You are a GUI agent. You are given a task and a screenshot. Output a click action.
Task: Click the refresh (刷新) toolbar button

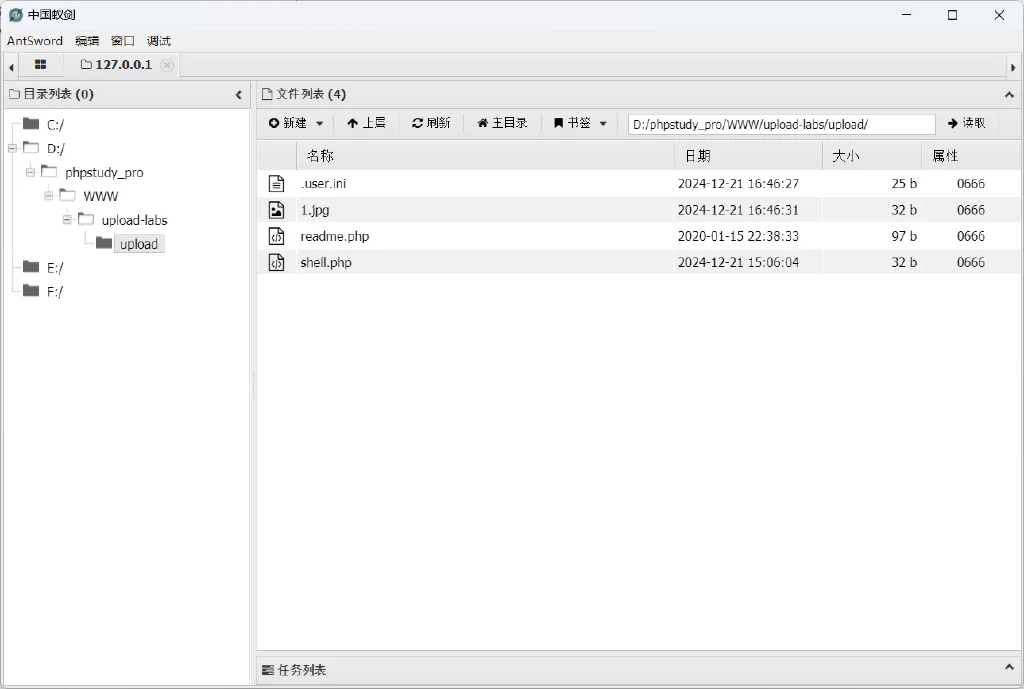(x=431, y=123)
